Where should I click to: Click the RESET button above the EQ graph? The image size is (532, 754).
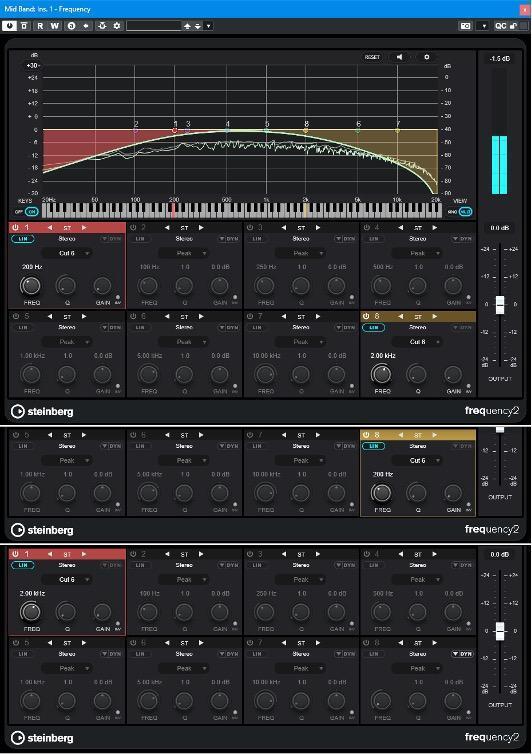coord(372,57)
